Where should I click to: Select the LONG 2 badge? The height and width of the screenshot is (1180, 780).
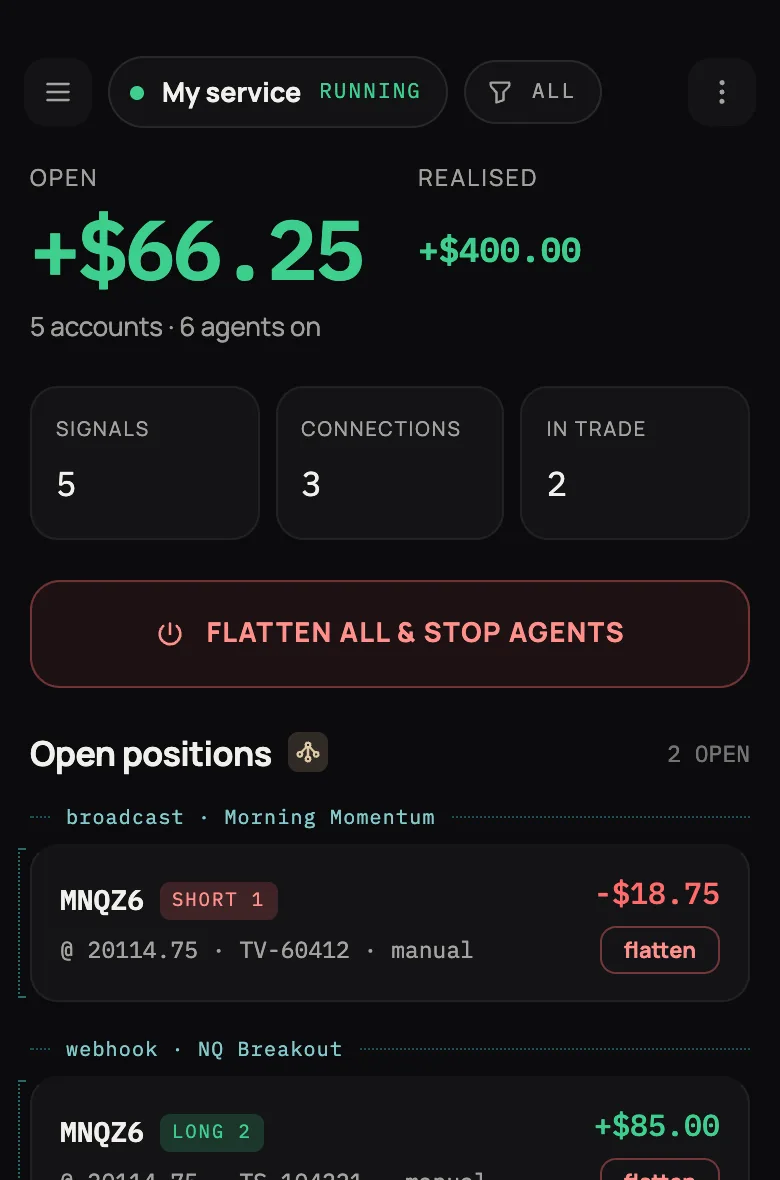(x=212, y=1133)
